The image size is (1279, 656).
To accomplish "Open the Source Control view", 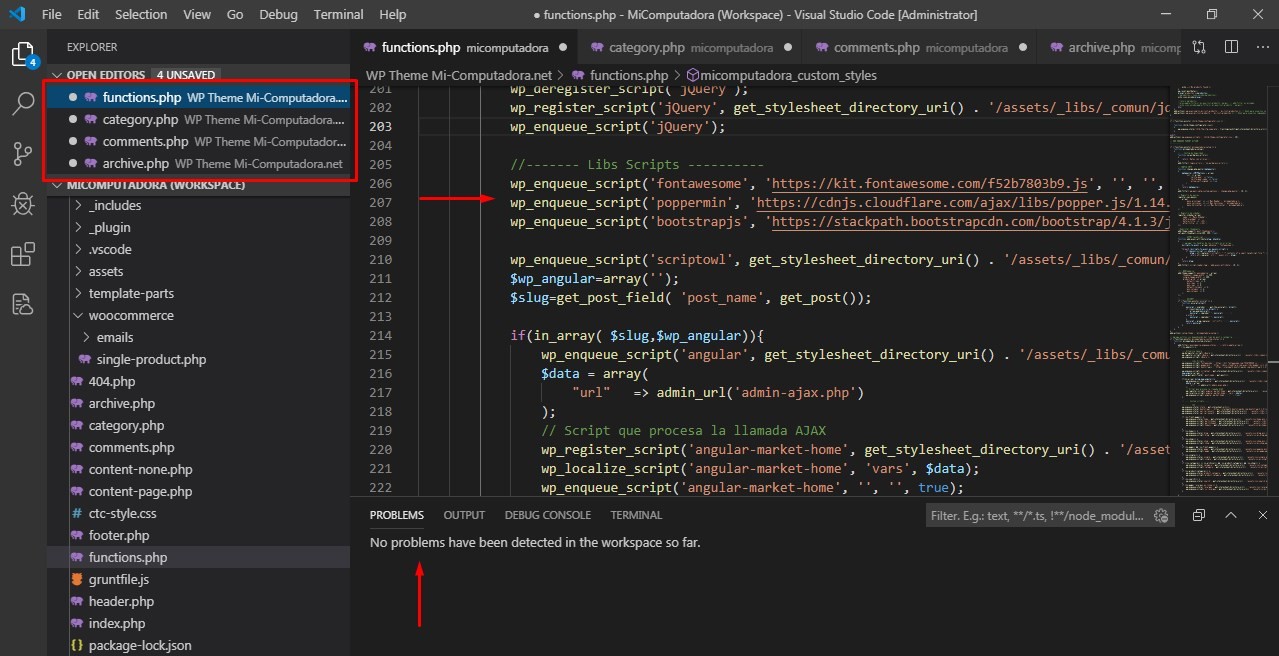I will (23, 154).
